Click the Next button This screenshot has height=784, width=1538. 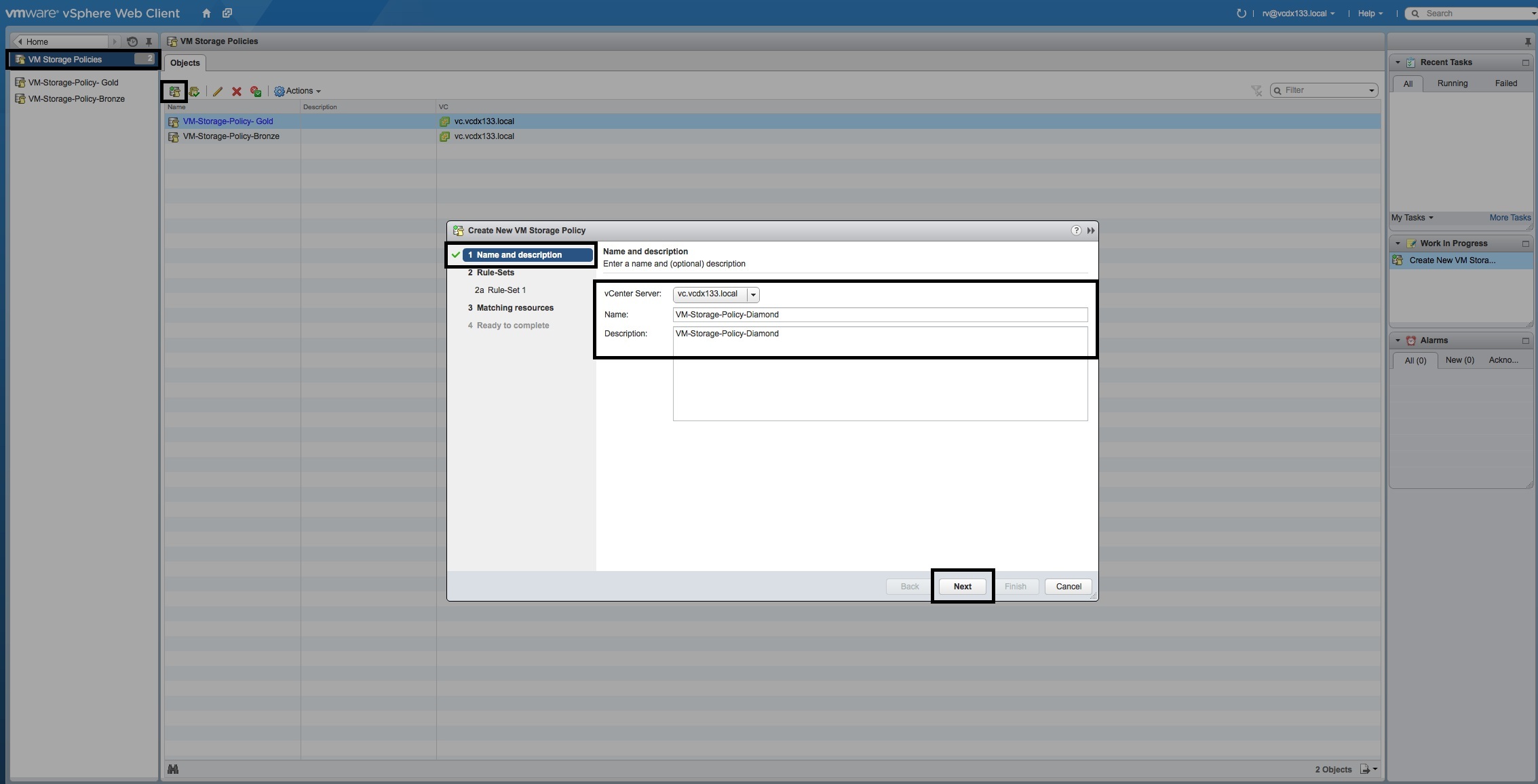coord(962,587)
